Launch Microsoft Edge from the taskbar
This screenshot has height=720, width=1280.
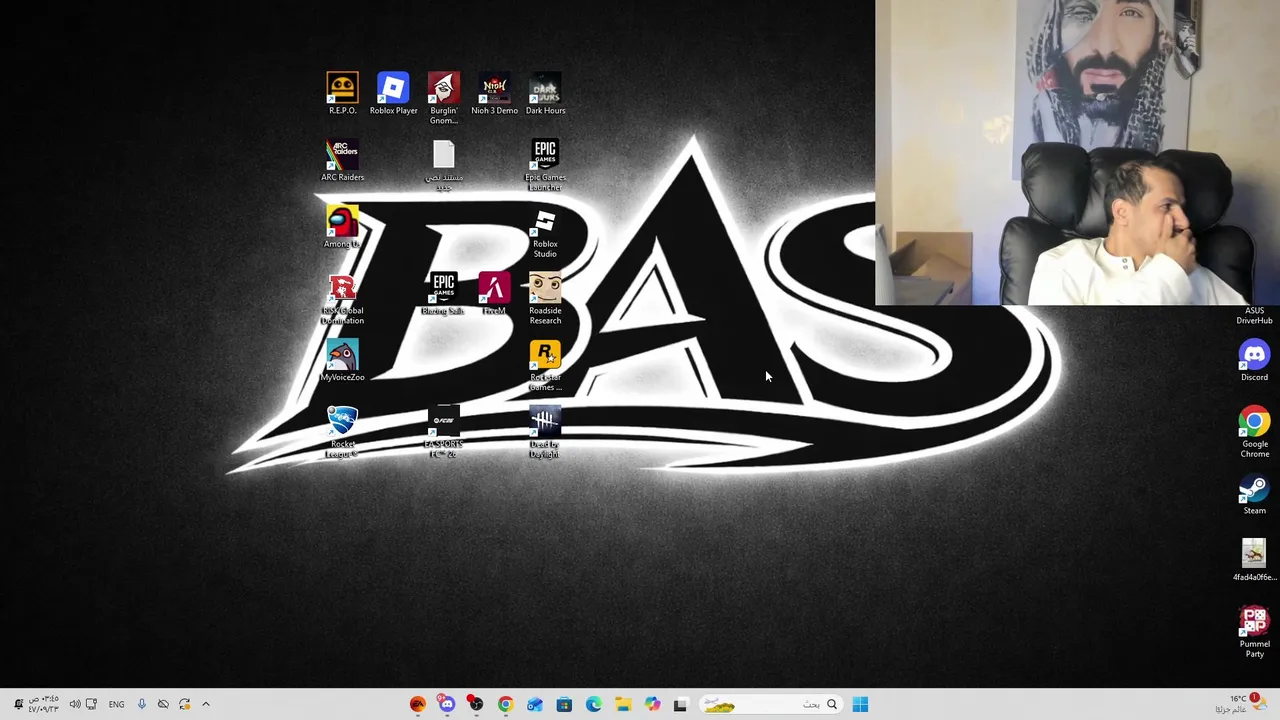[593, 704]
